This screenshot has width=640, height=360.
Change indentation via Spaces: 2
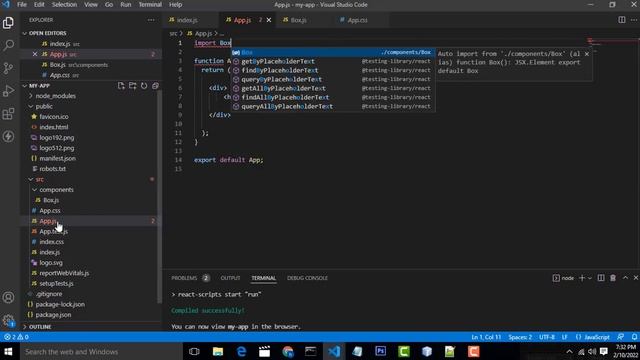[520, 337]
